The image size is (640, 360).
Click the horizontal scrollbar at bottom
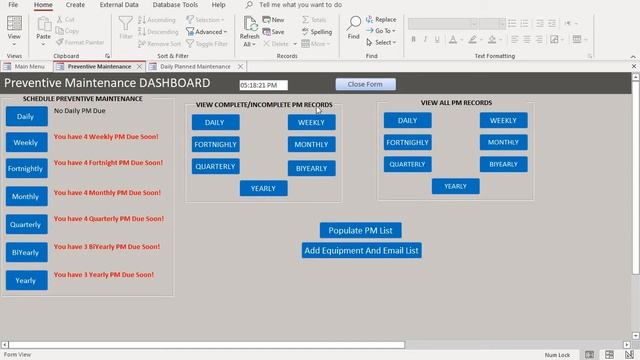pos(207,345)
